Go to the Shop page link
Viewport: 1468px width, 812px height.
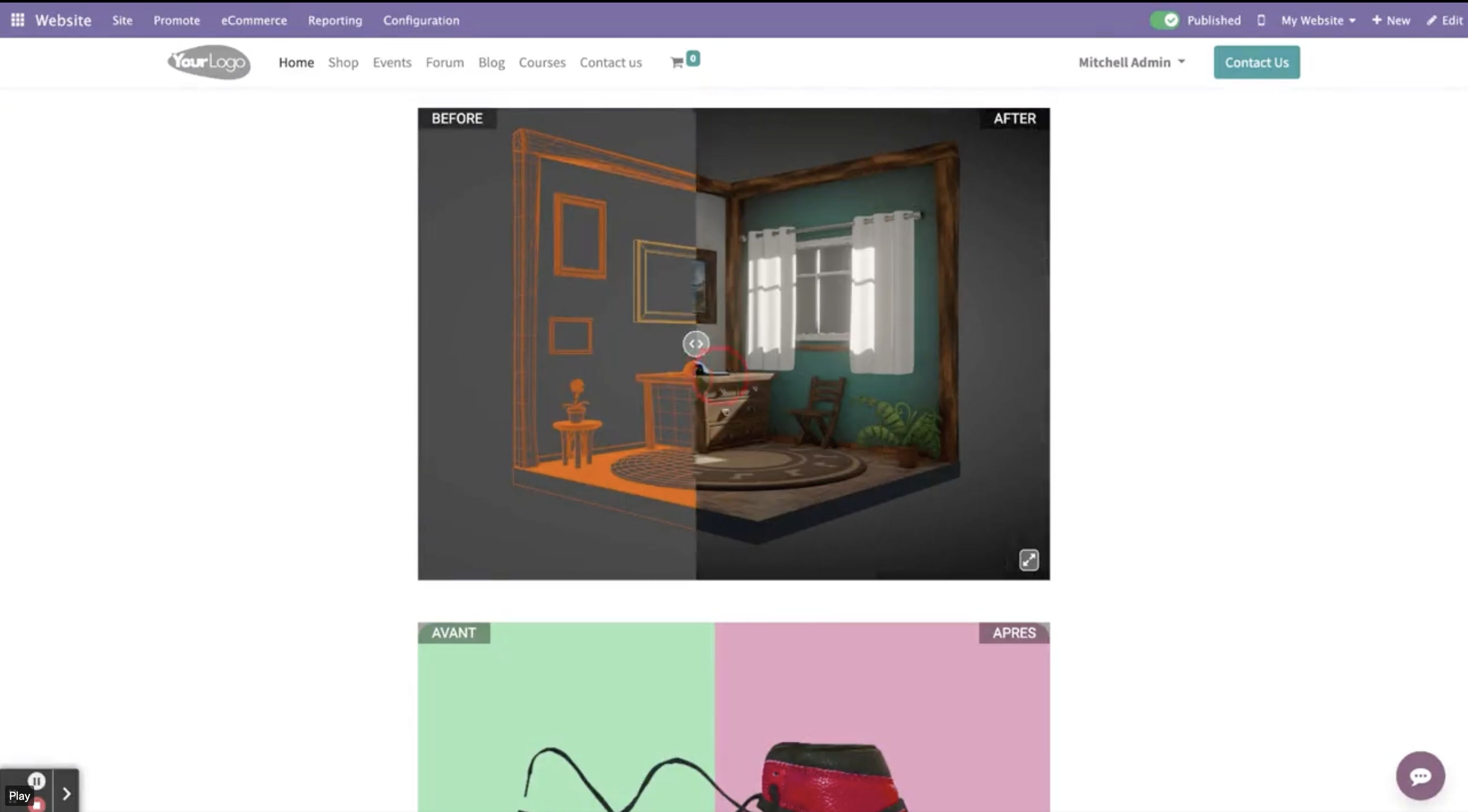343,62
